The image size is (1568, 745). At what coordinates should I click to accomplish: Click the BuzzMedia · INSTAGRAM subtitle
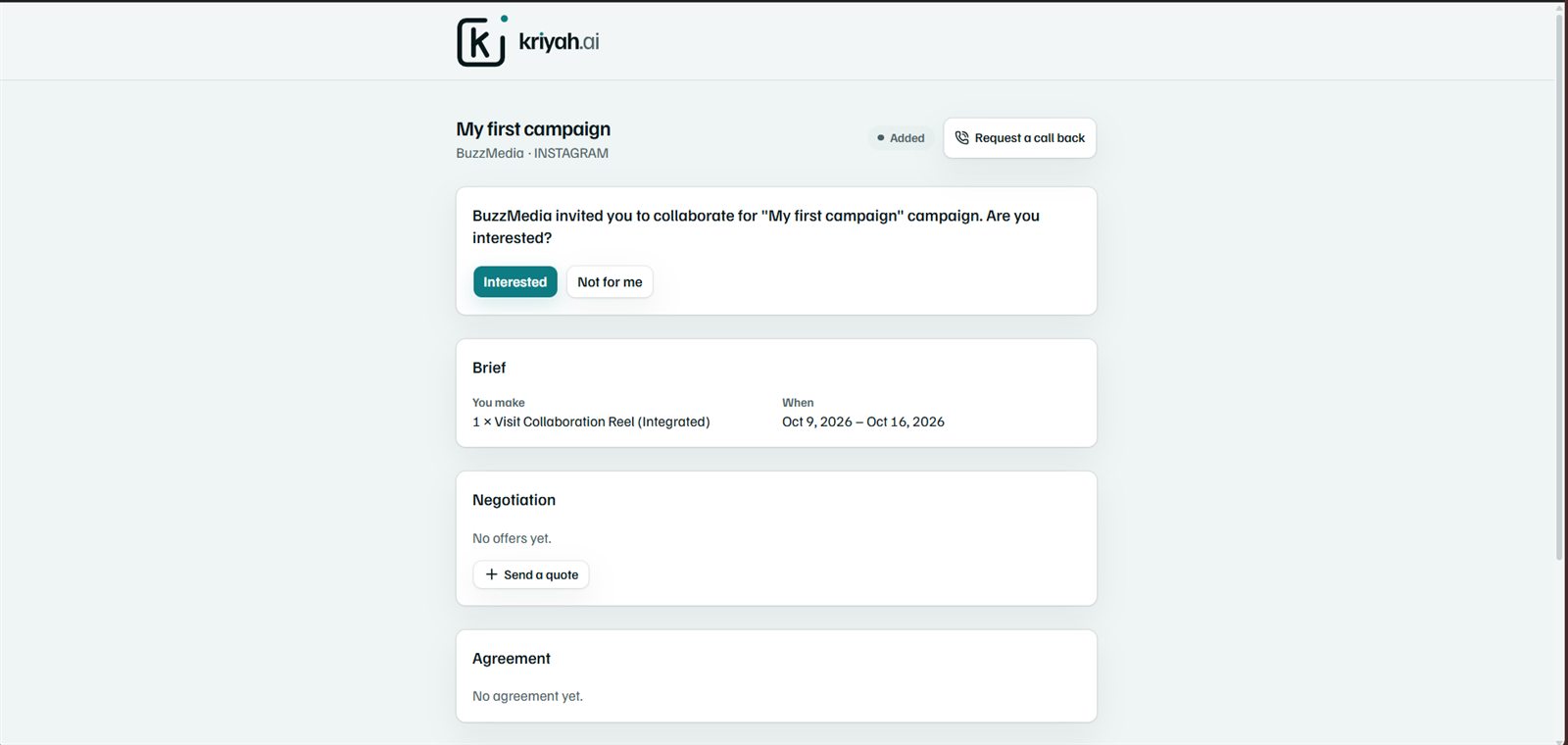[x=532, y=153]
